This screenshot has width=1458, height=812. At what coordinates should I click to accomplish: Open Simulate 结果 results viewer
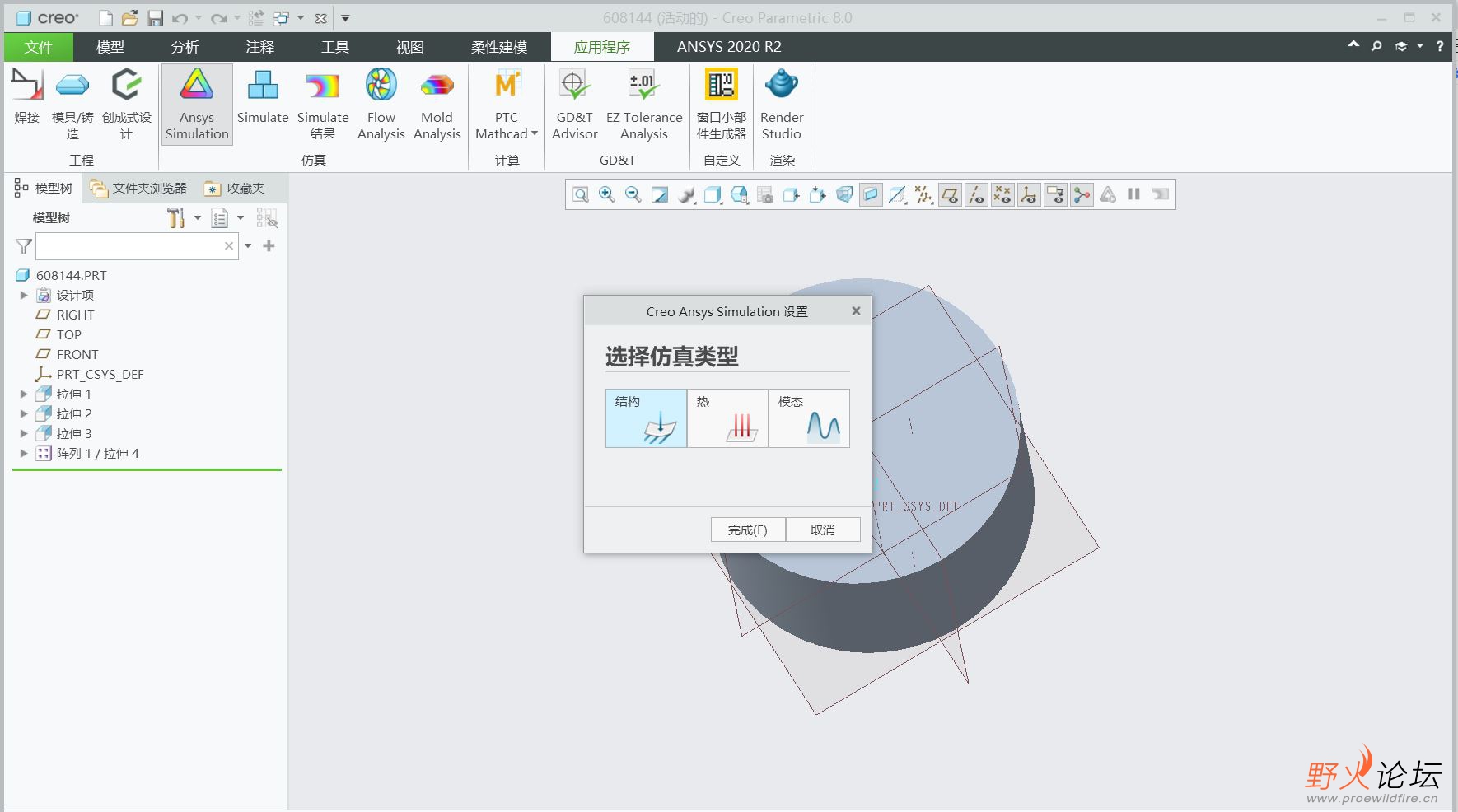(323, 104)
